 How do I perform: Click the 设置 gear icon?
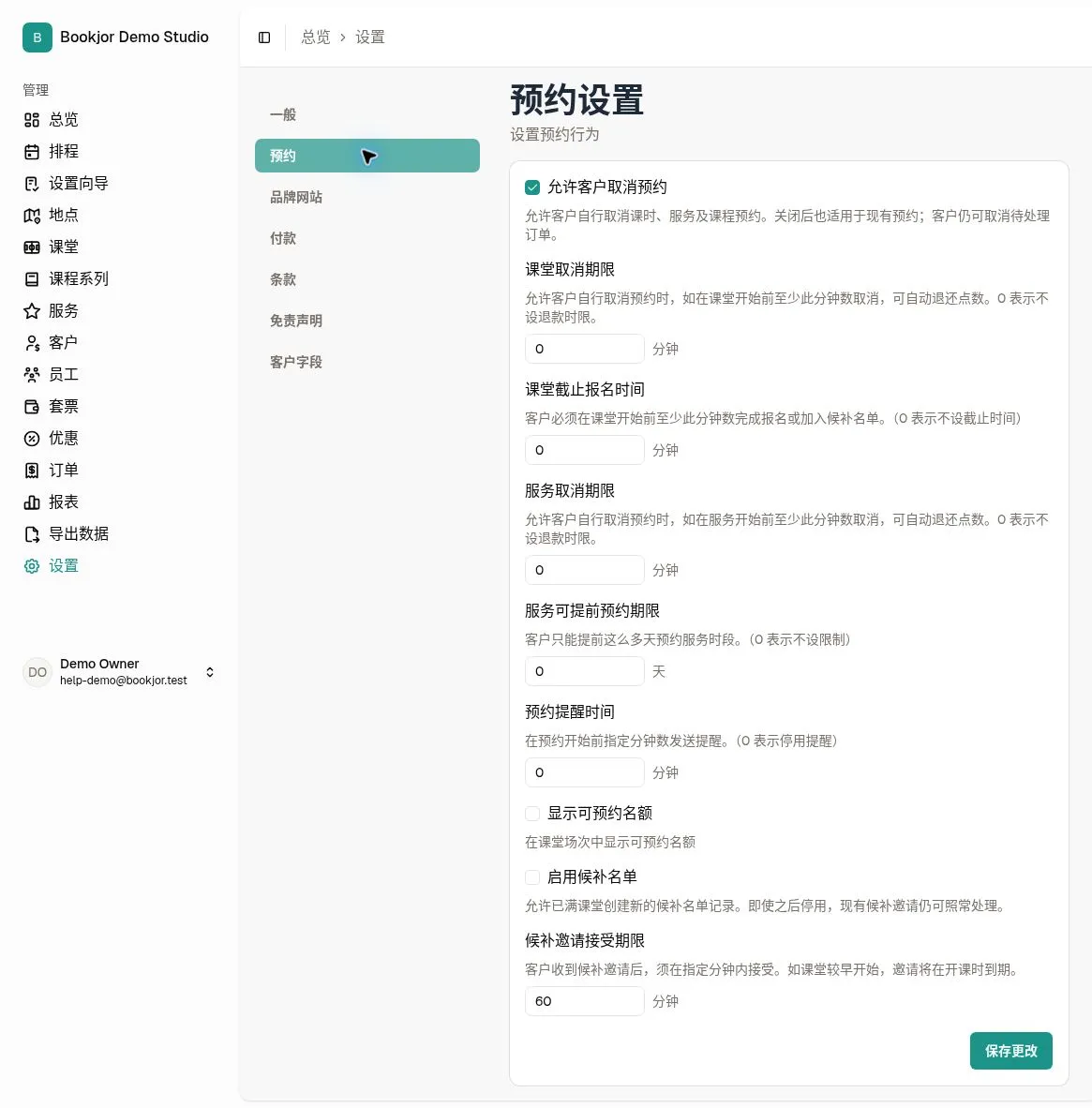tap(32, 566)
